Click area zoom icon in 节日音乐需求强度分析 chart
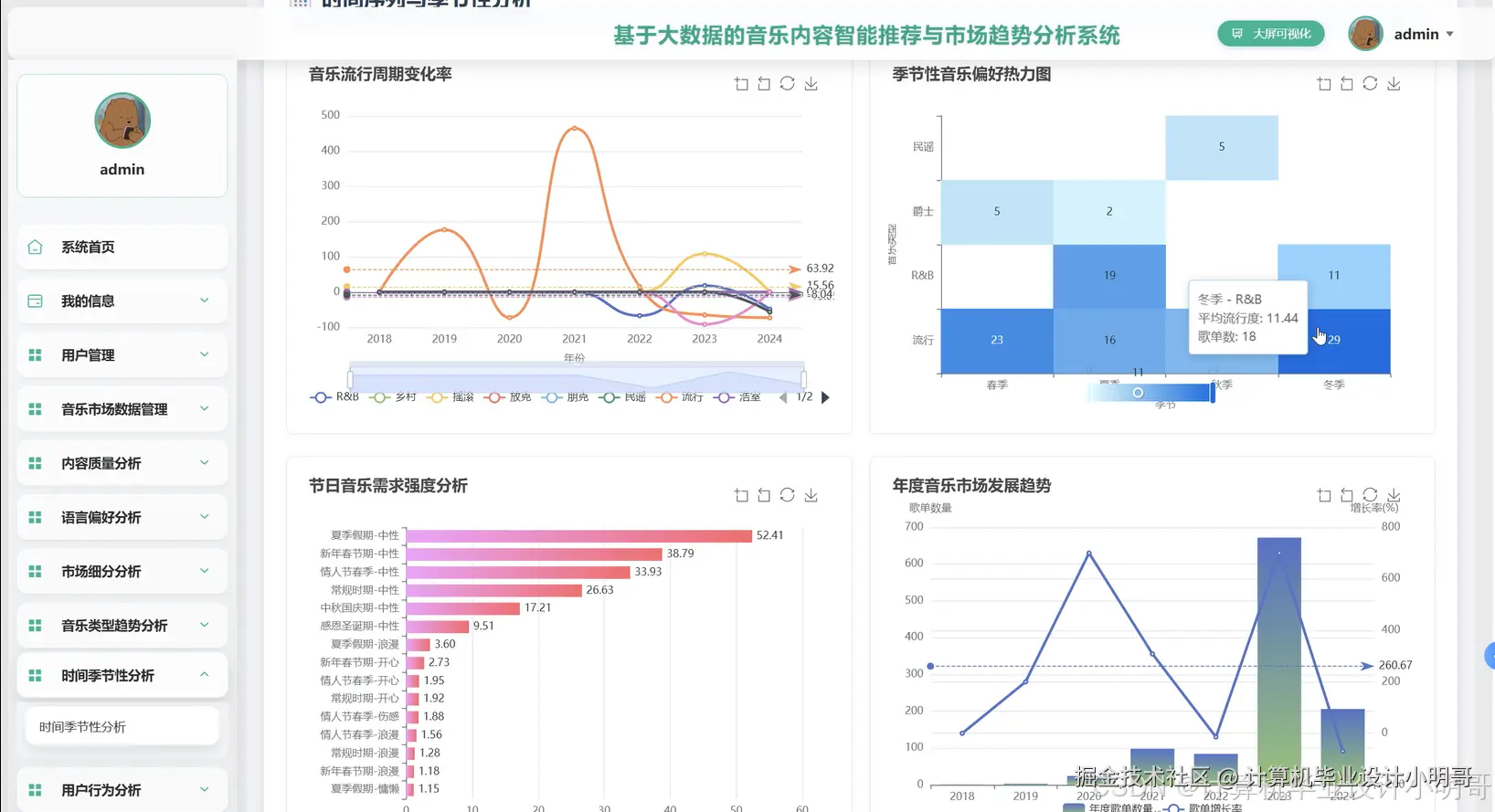 tap(741, 495)
